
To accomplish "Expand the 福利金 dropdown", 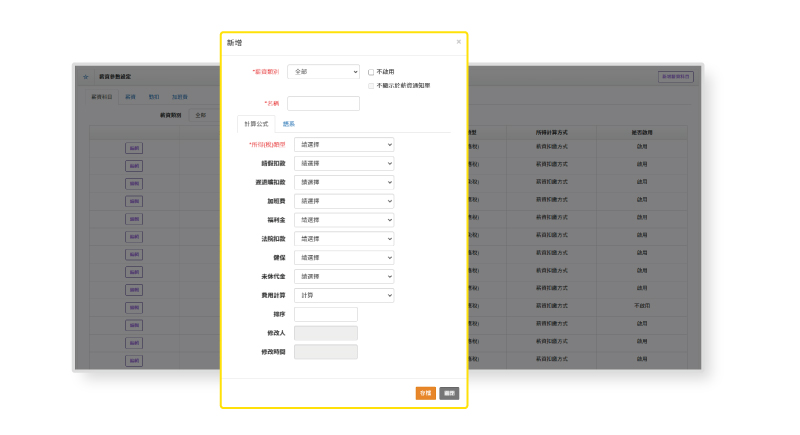I will point(344,220).
